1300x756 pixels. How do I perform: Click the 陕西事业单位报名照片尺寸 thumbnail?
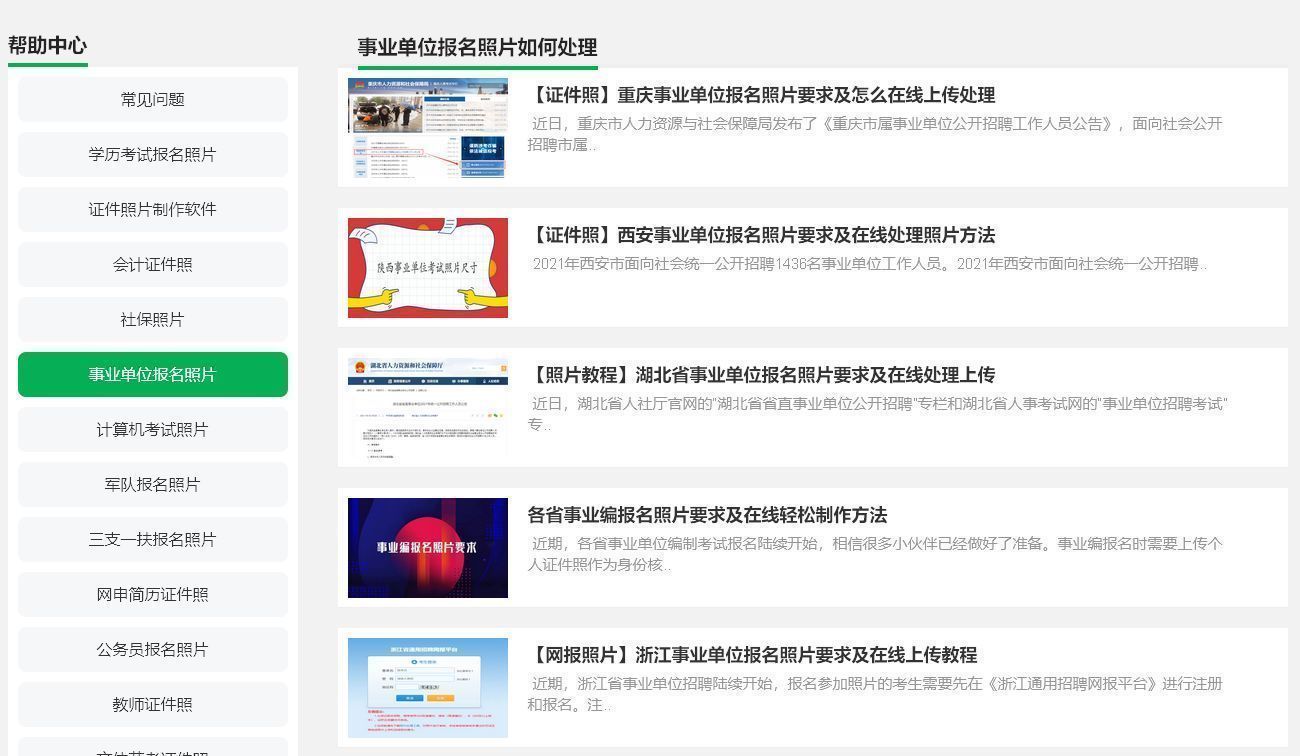pos(427,268)
